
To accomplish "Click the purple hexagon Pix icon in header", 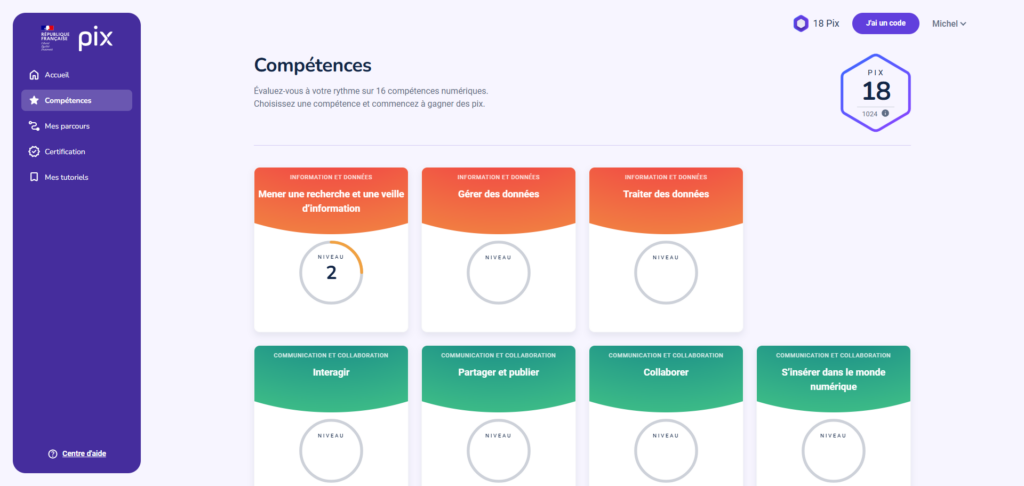I will 800,24.
